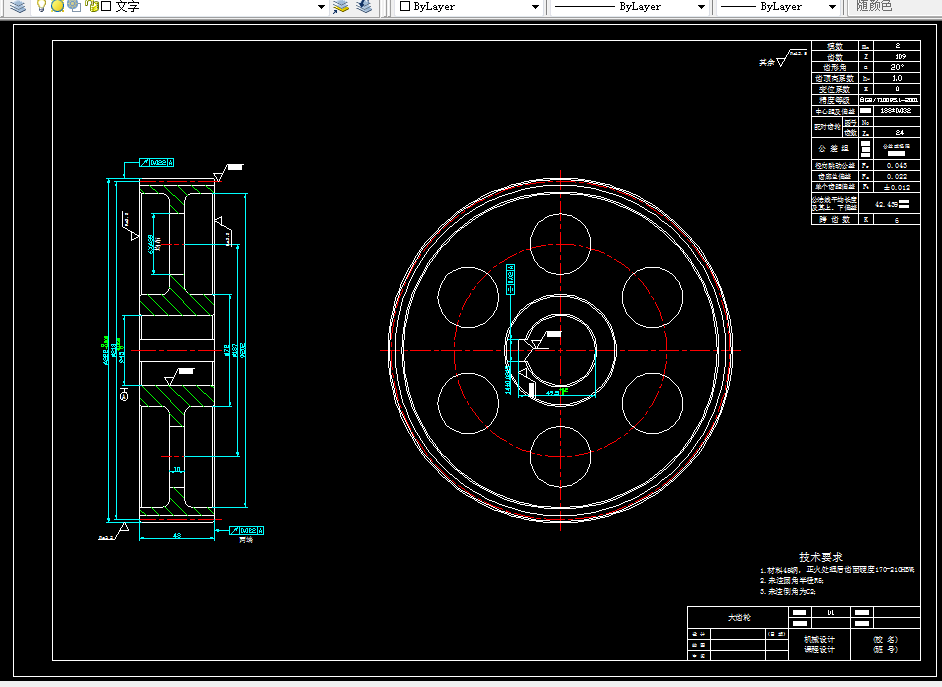Screen dimensions: 942x687
Task: Click Make Object's Layer Current icon
Action: pyautogui.click(x=341, y=7)
